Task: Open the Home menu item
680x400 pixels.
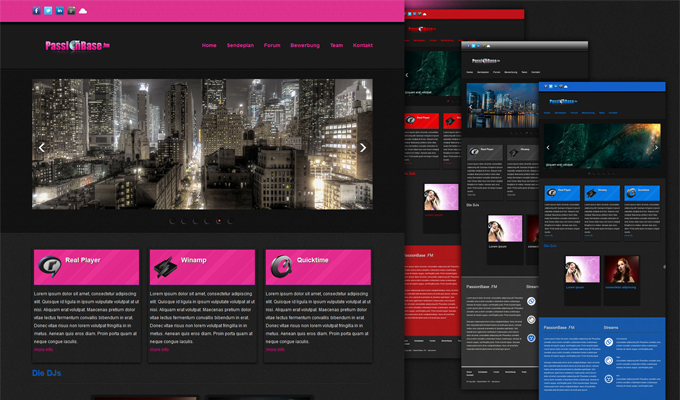Action: tap(209, 45)
